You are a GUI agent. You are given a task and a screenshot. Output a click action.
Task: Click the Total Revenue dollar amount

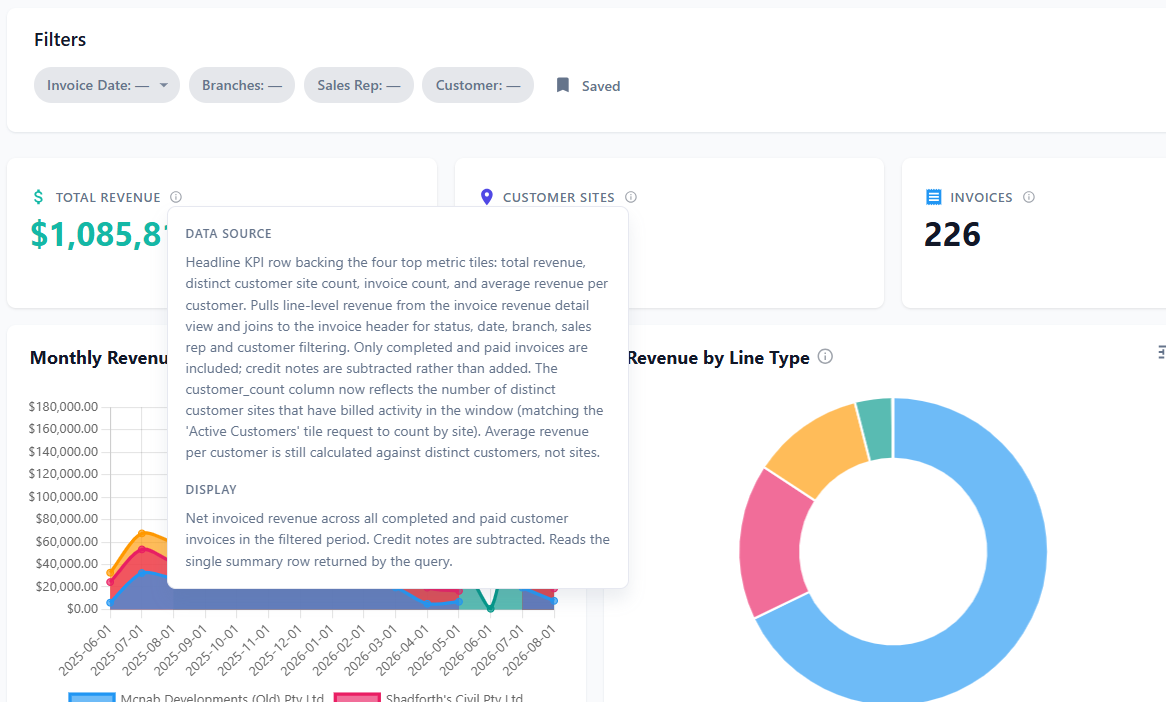coord(99,234)
